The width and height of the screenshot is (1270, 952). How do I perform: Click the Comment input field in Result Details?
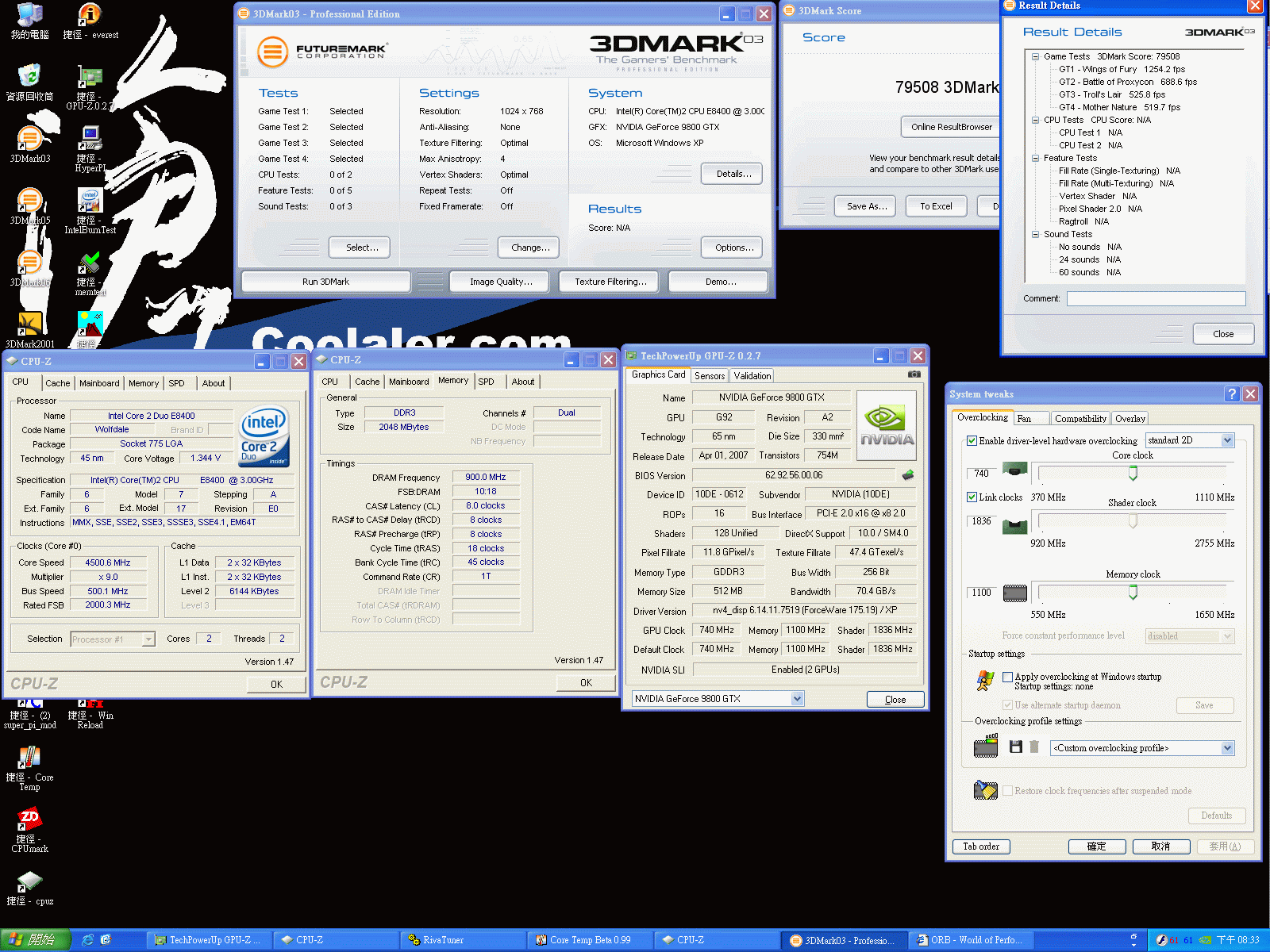coord(1156,298)
